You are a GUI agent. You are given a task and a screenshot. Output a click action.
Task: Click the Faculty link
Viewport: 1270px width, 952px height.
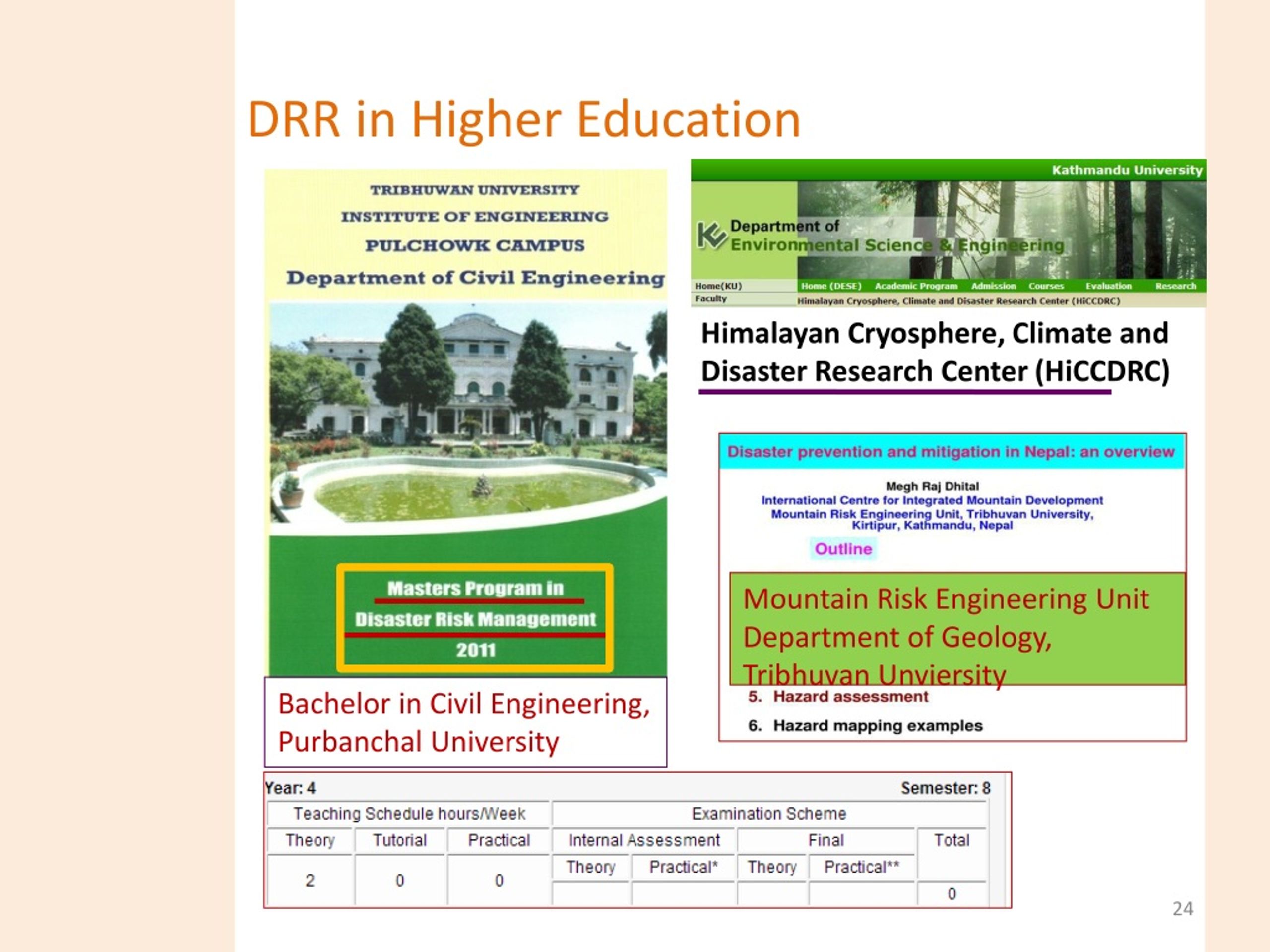(711, 299)
